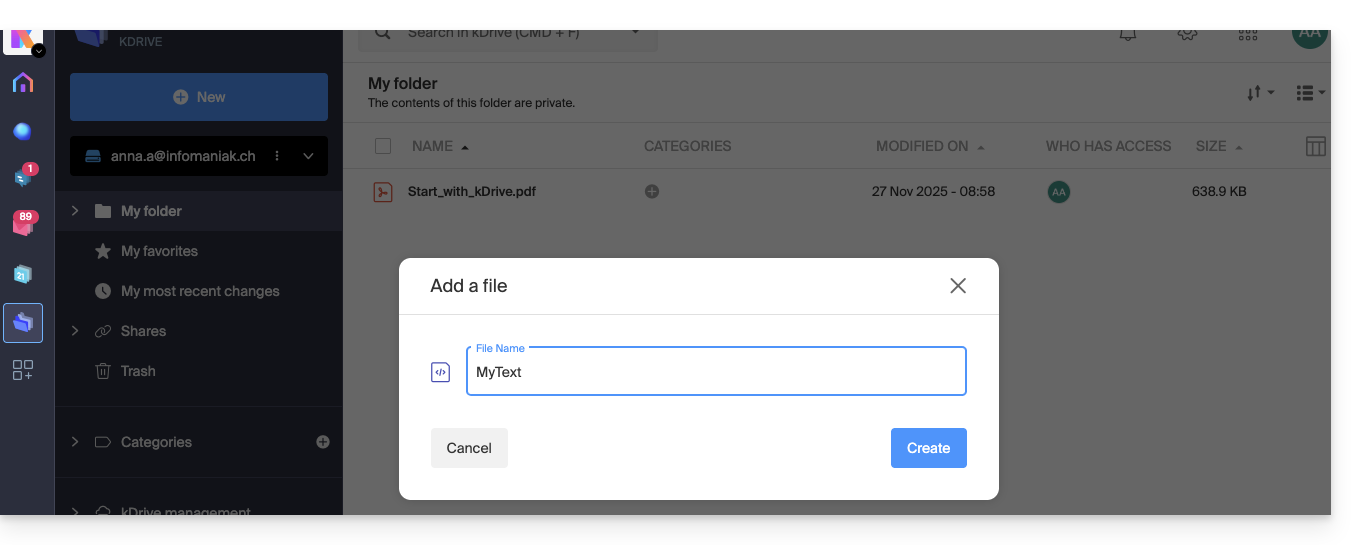Click the add more apps grid icon
This screenshot has width=1361, height=545.
(x=23, y=370)
